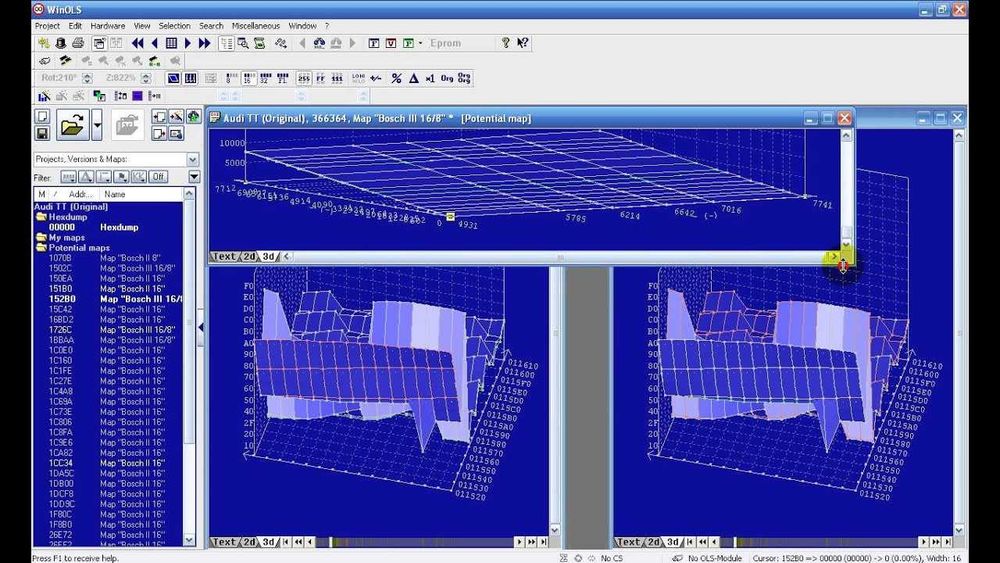Click the Org original values icon
The height and width of the screenshot is (563, 1000).
[x=447, y=78]
